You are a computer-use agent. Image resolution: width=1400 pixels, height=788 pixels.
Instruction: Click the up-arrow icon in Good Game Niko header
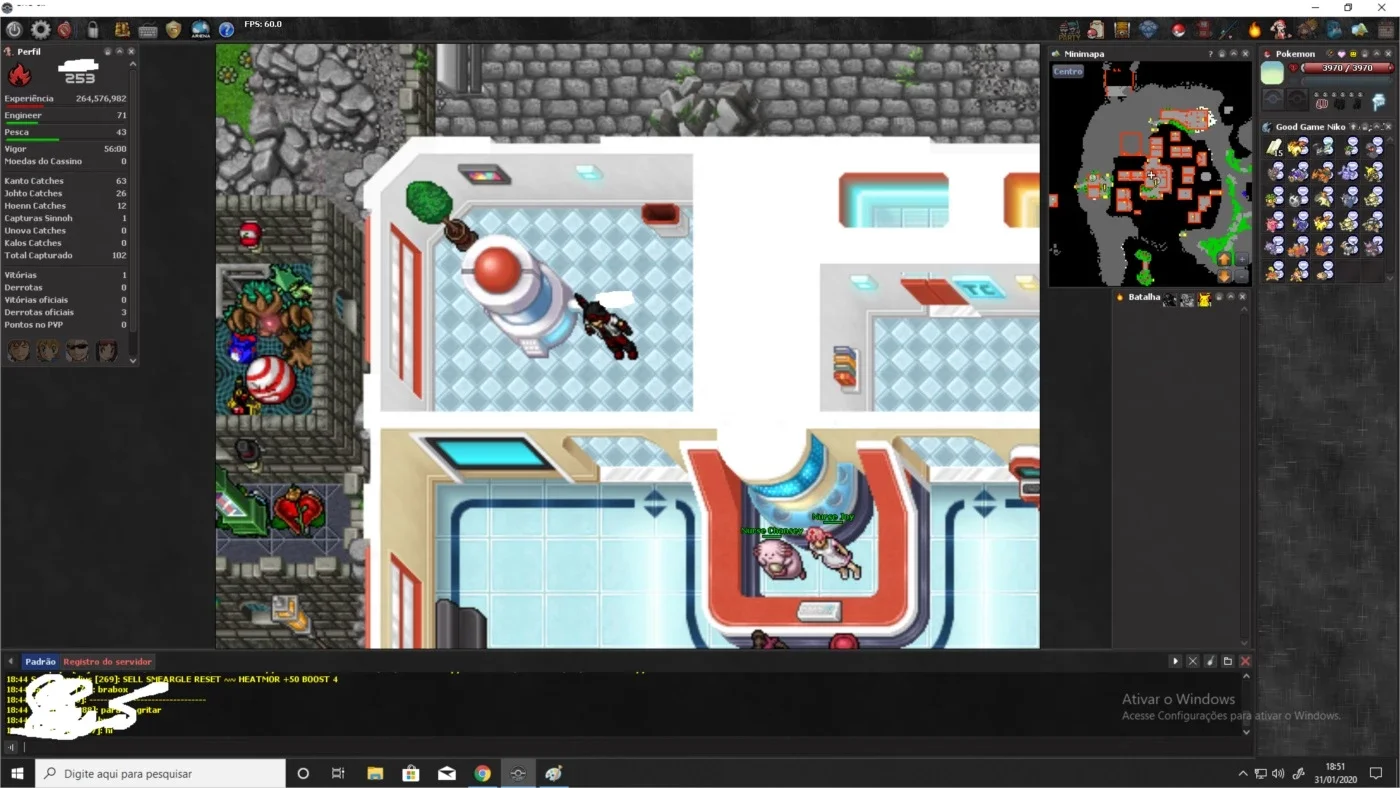(1353, 127)
